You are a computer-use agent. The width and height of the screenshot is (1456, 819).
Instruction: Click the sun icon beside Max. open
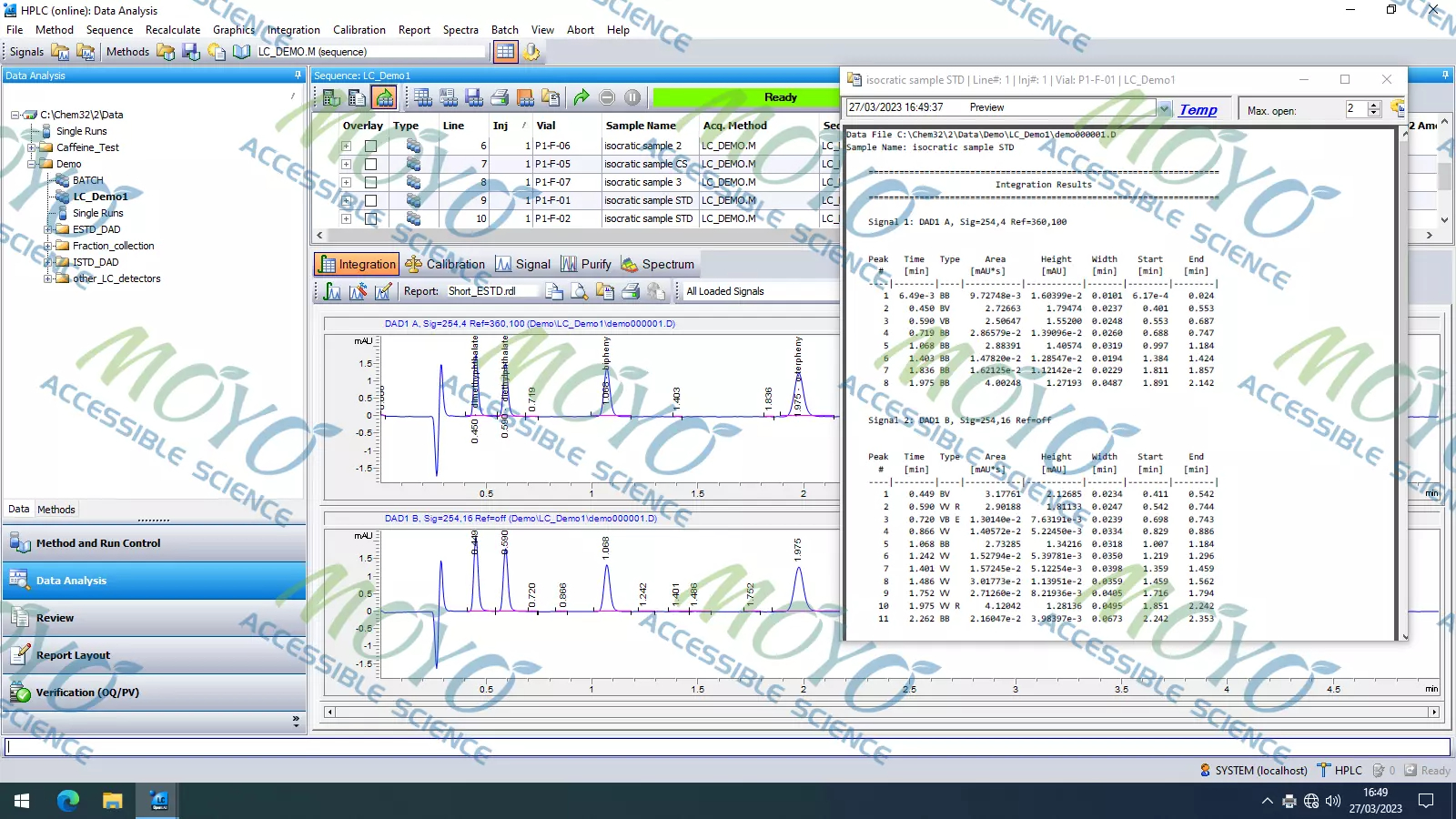pos(1397,107)
